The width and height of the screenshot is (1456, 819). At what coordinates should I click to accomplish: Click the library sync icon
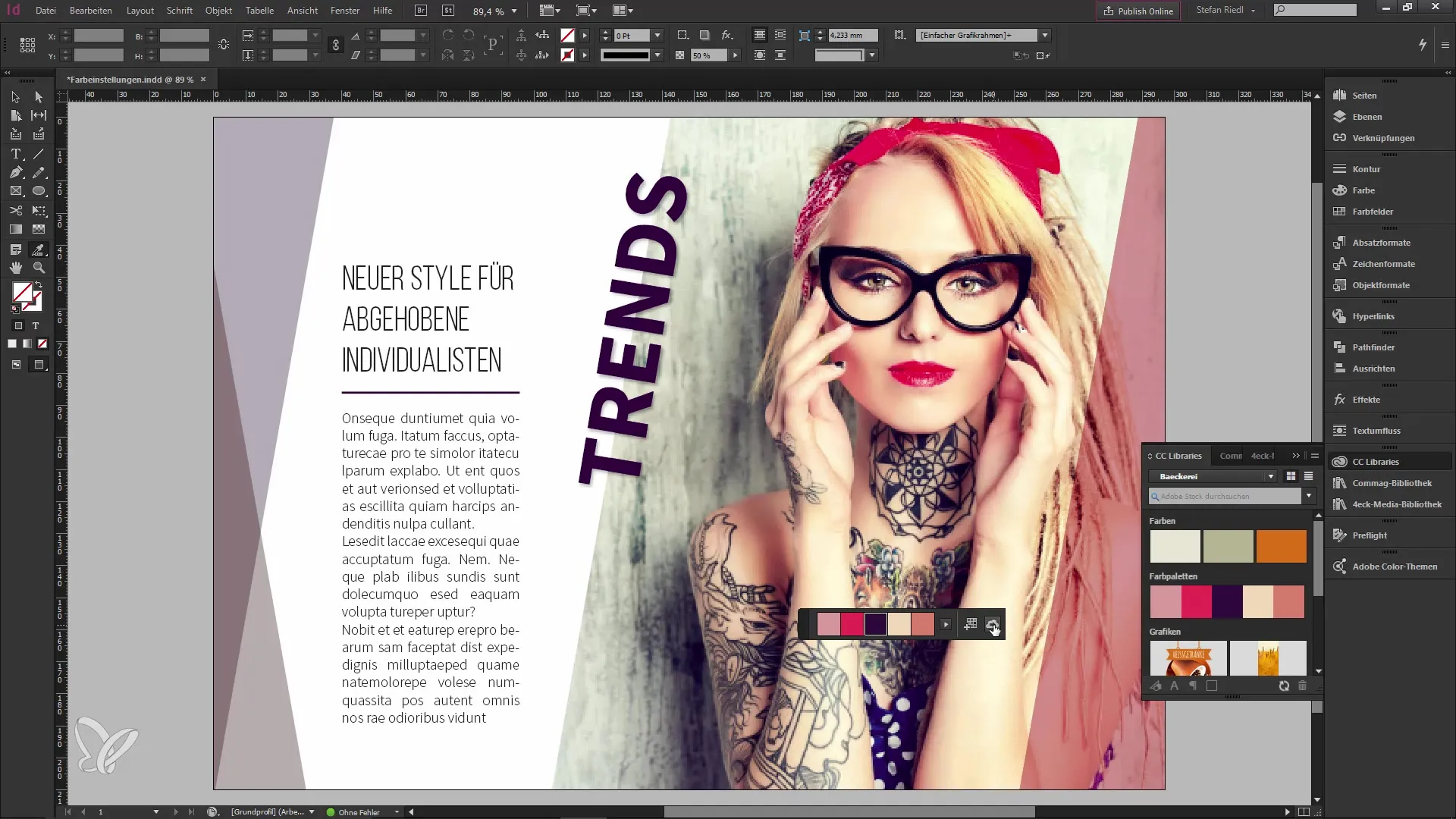[x=1284, y=686]
